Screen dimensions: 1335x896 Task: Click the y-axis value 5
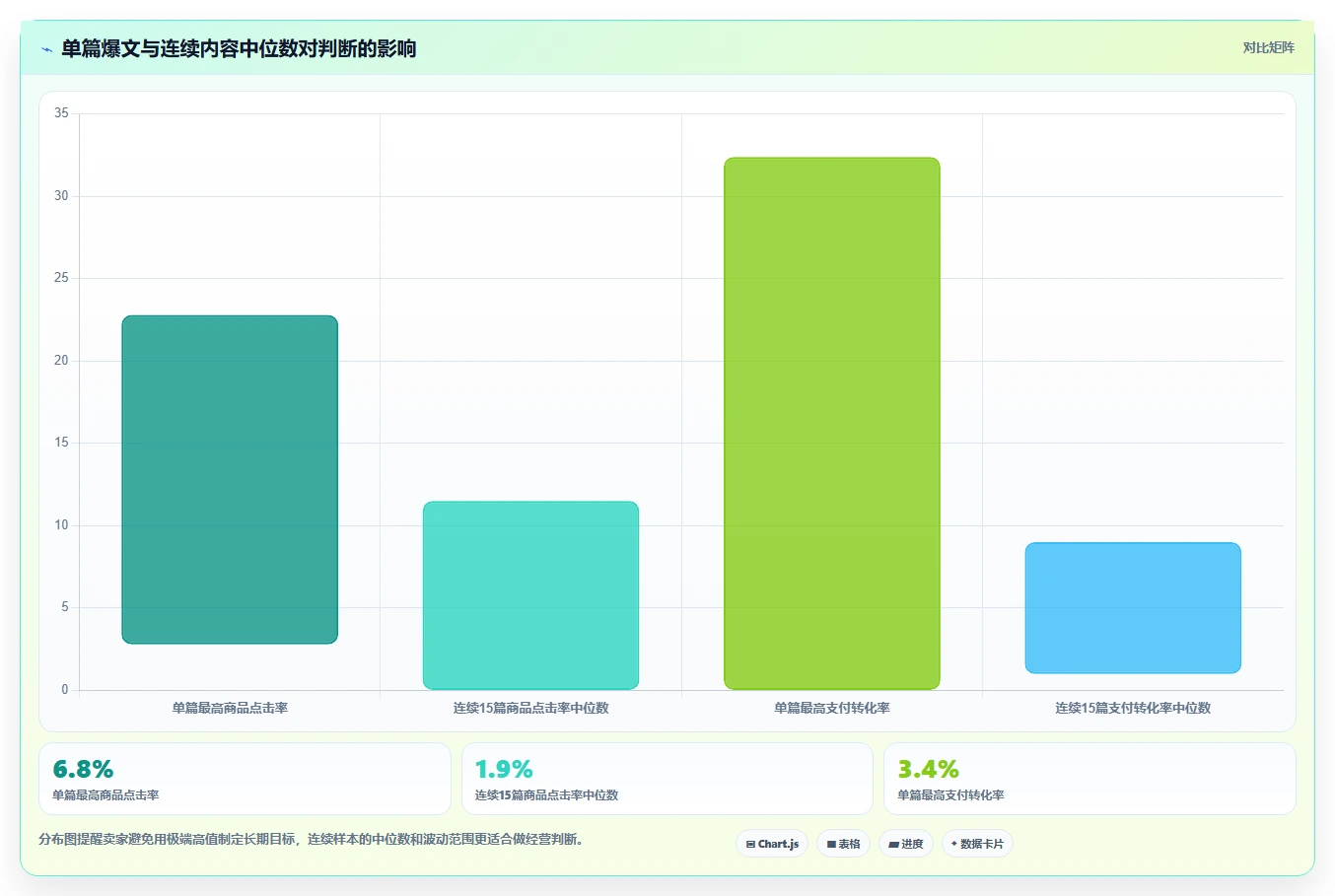click(x=65, y=607)
